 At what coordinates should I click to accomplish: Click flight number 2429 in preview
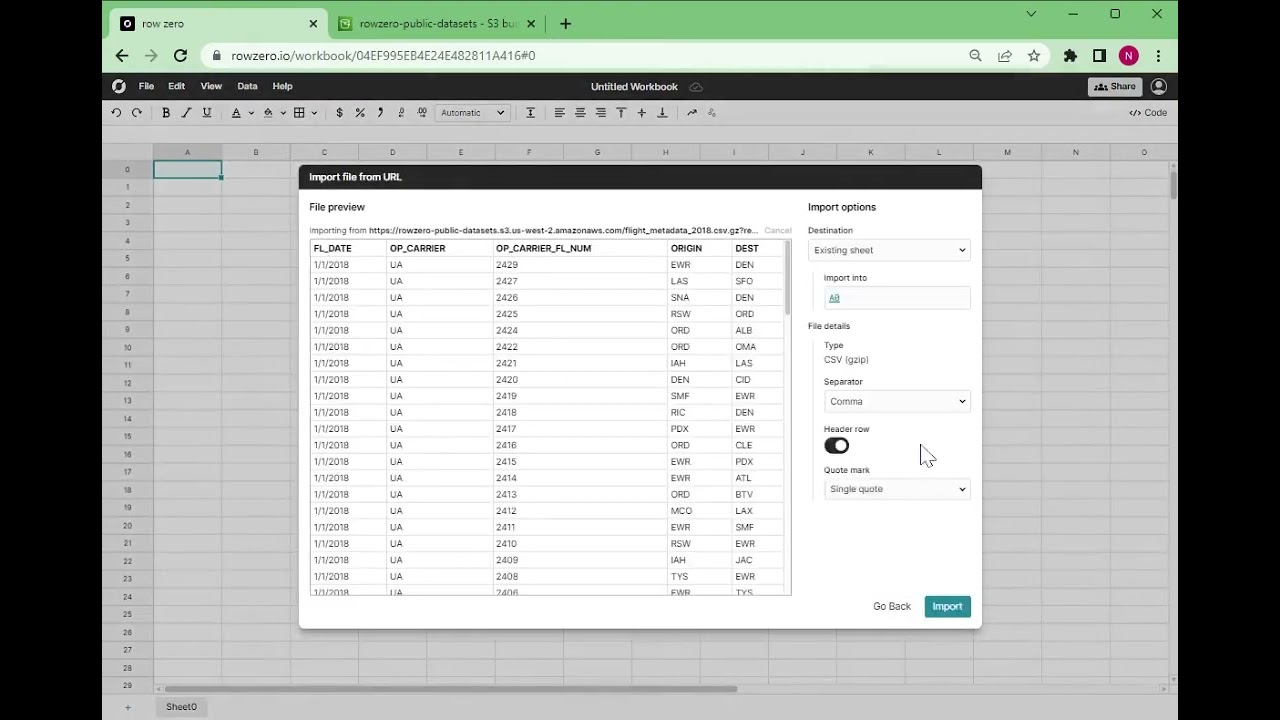(507, 265)
